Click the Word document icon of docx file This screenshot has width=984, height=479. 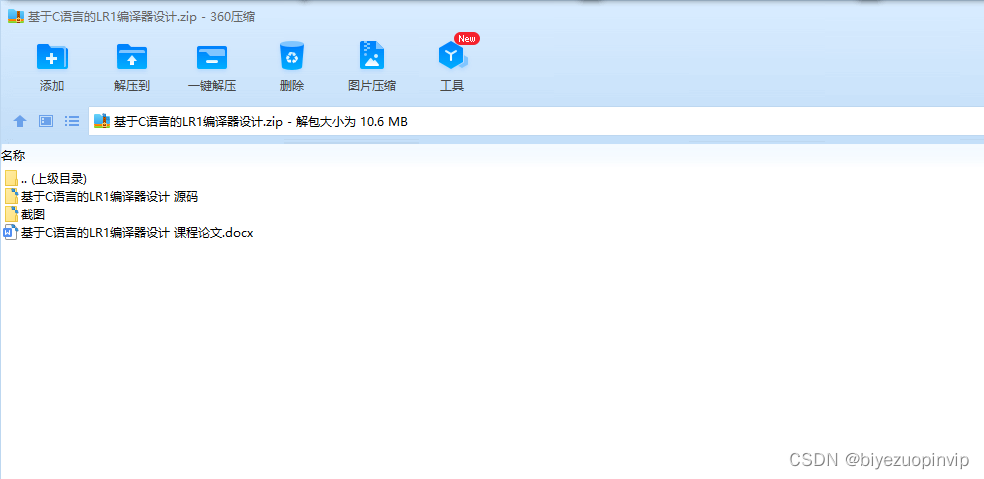click(11, 233)
